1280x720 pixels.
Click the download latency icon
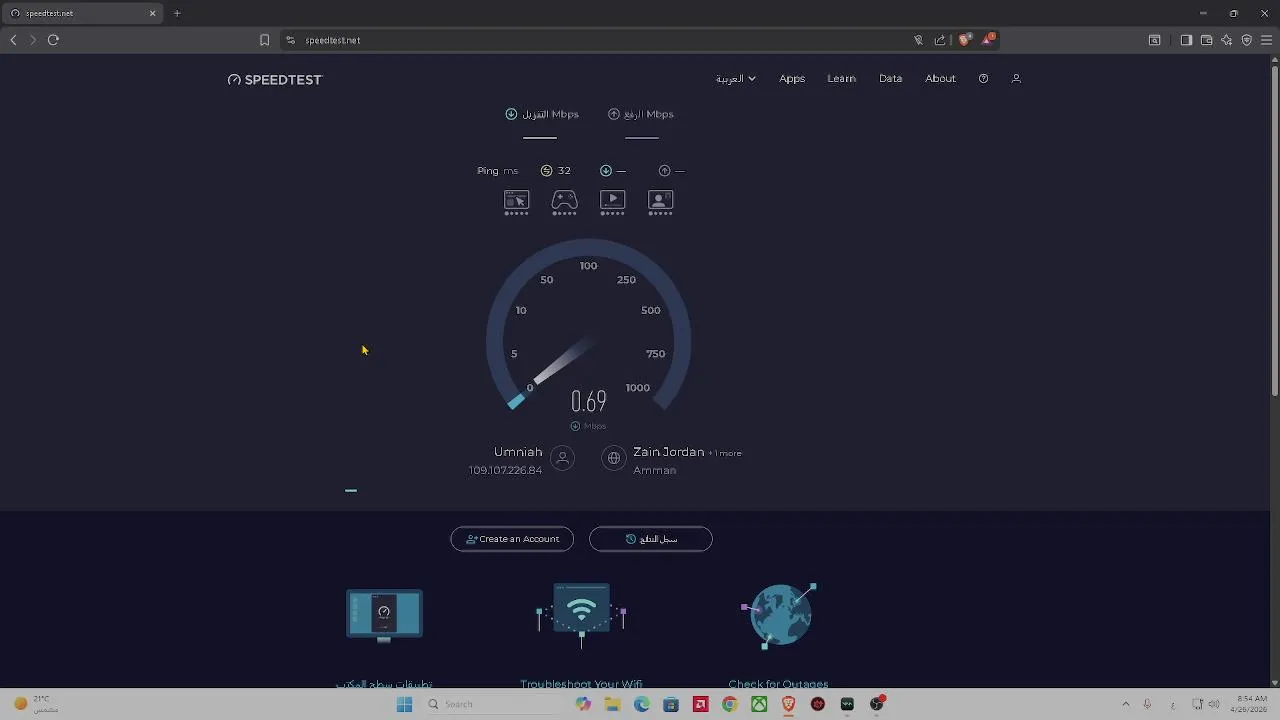(x=606, y=171)
